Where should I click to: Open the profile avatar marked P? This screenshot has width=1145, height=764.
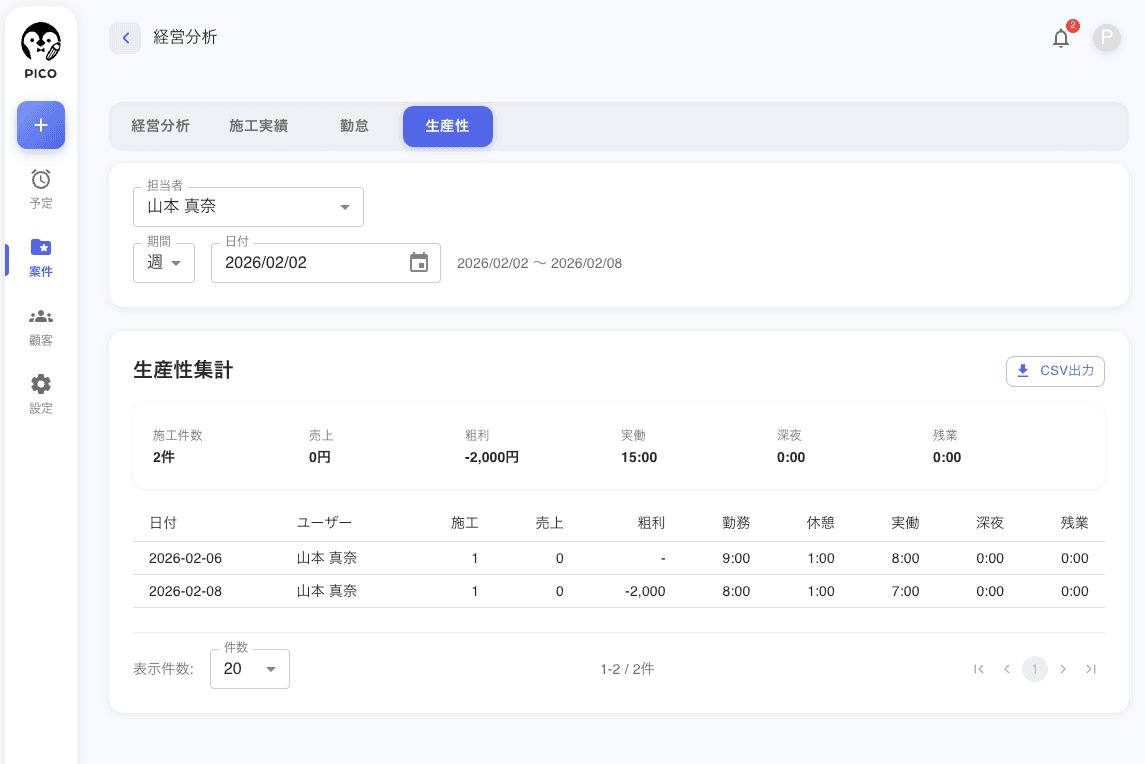[x=1106, y=38]
